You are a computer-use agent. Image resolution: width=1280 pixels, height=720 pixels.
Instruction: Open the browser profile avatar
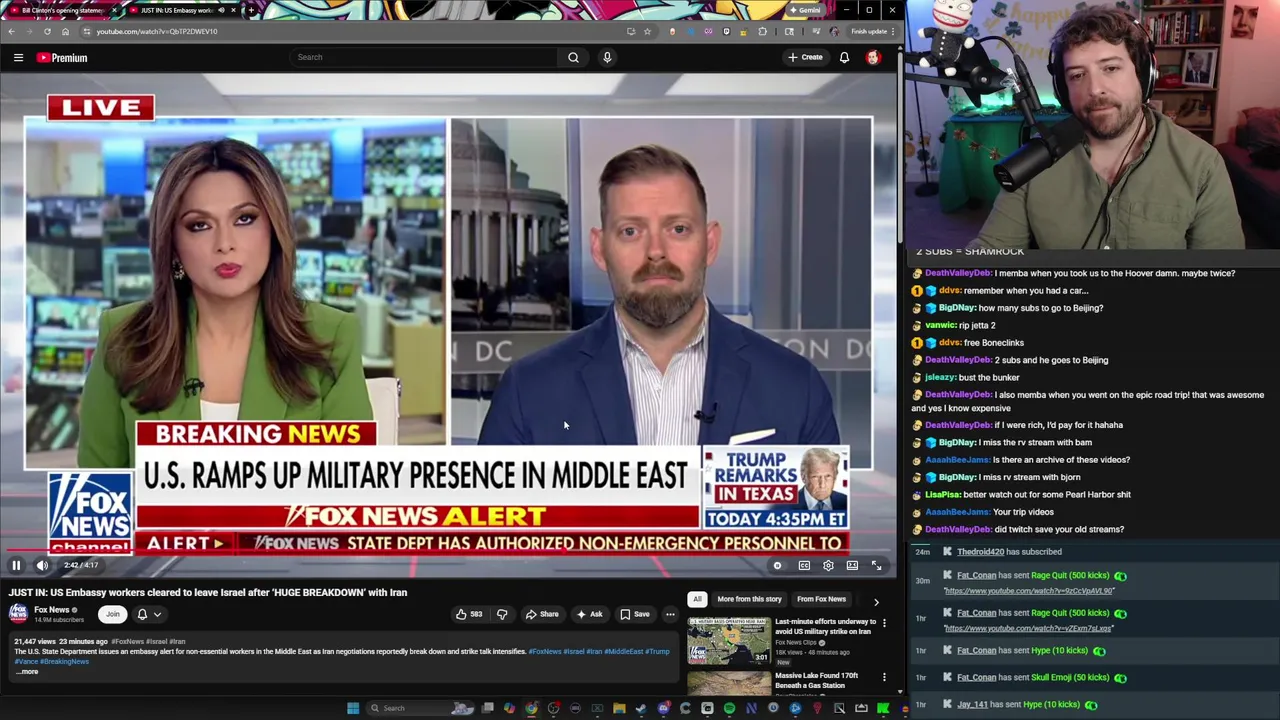[834, 31]
